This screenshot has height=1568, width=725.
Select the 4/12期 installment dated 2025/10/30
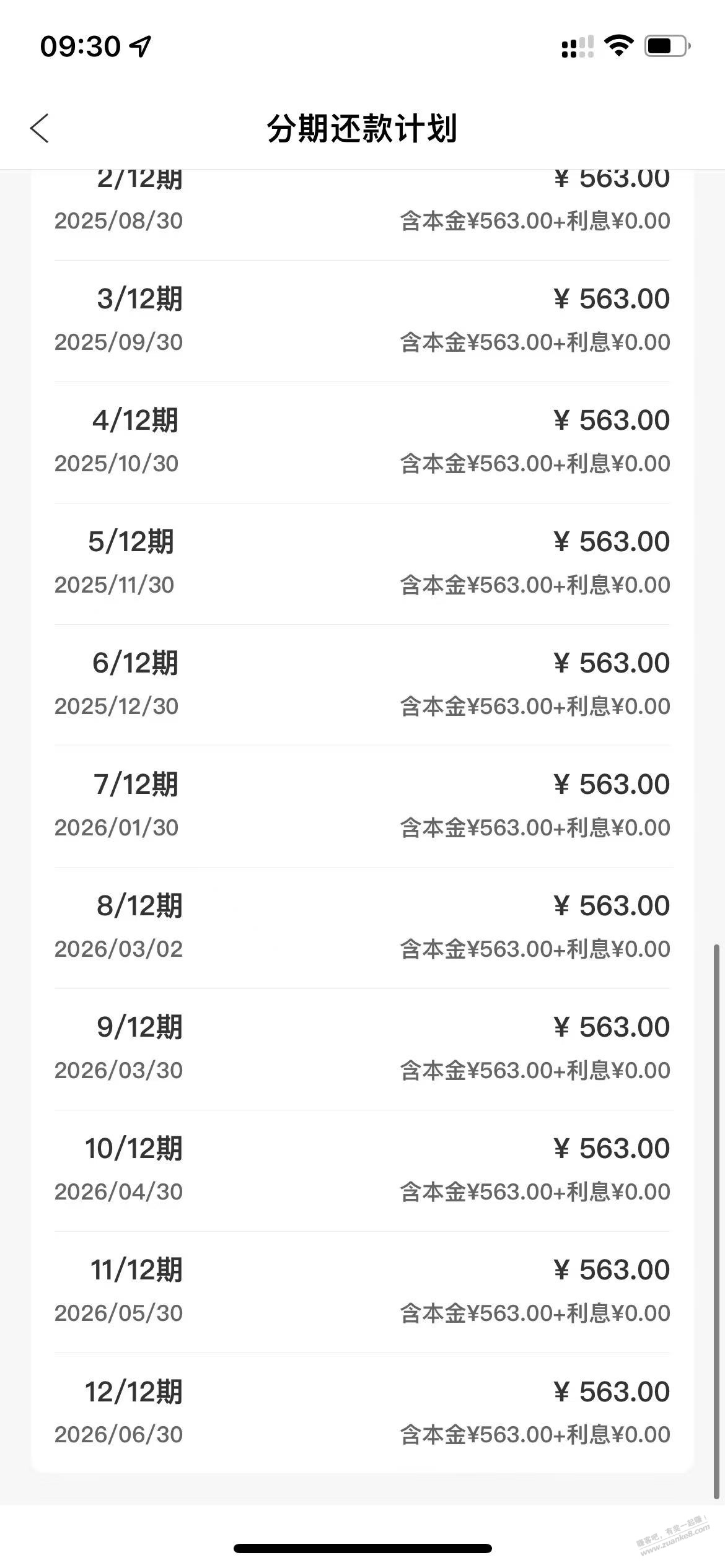click(x=362, y=442)
